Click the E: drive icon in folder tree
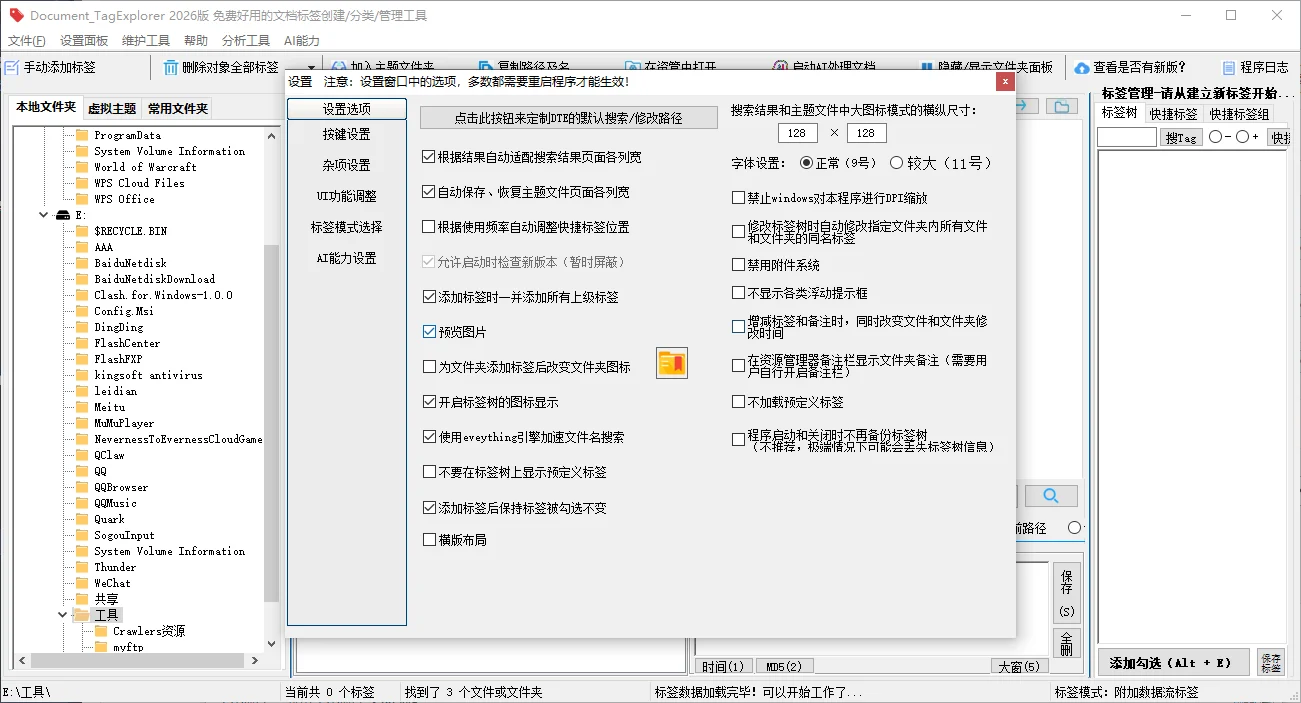 click(63, 215)
